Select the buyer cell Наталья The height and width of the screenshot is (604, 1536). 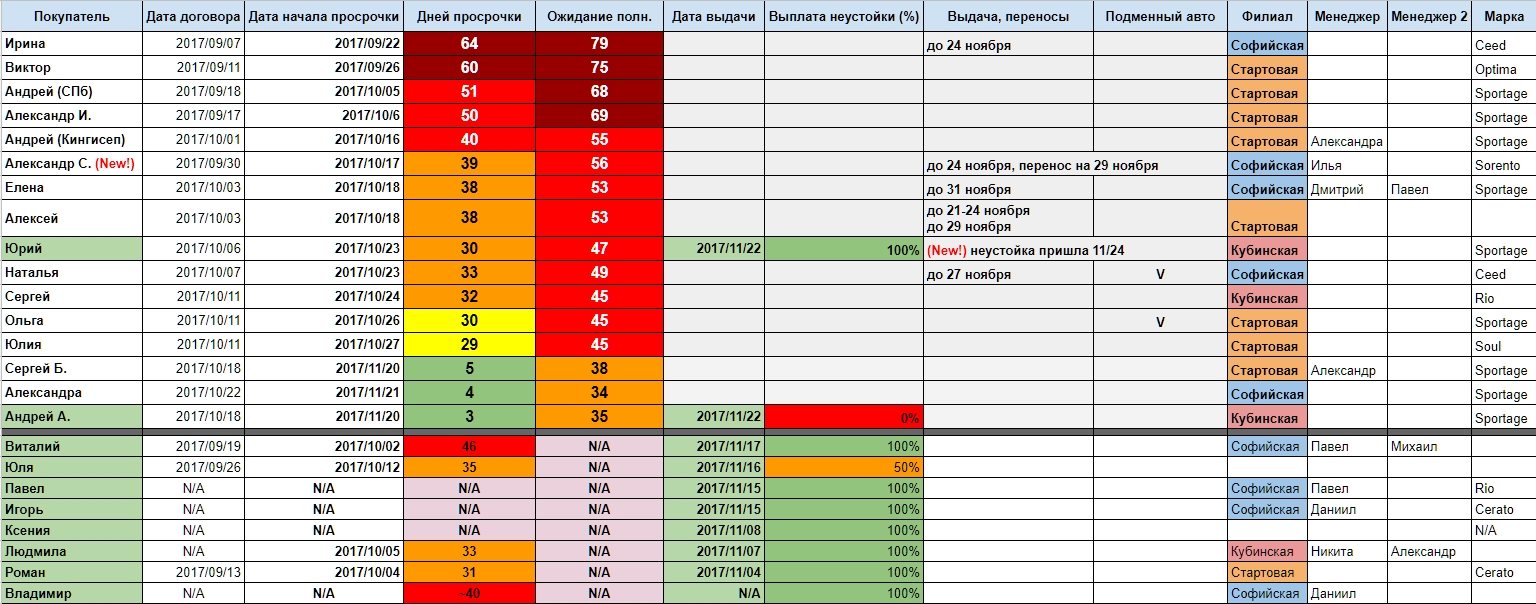tap(70, 273)
